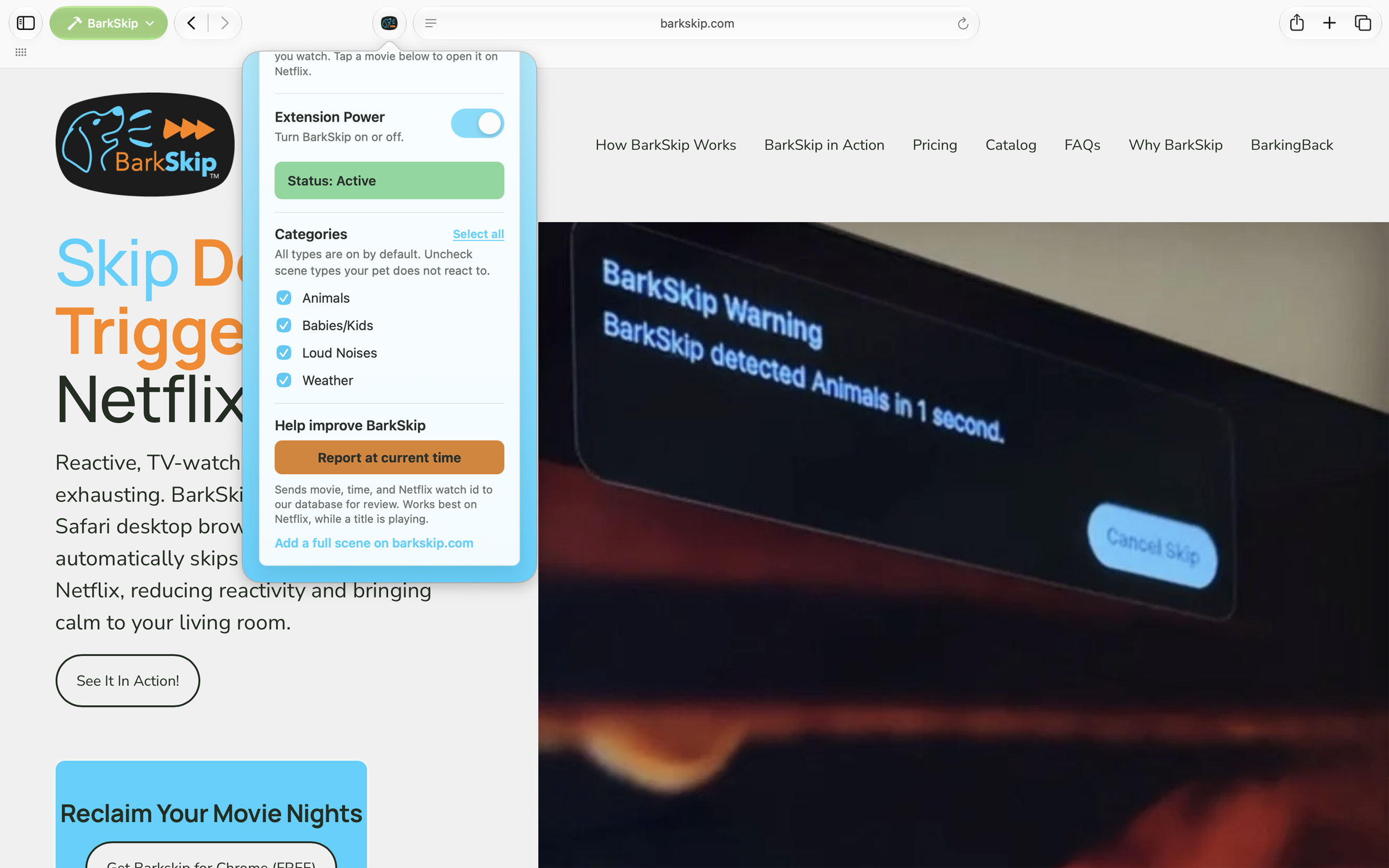Click the BarkSkip Warning video banner
Viewport: 1389px width, 868px height.
coord(903,423)
